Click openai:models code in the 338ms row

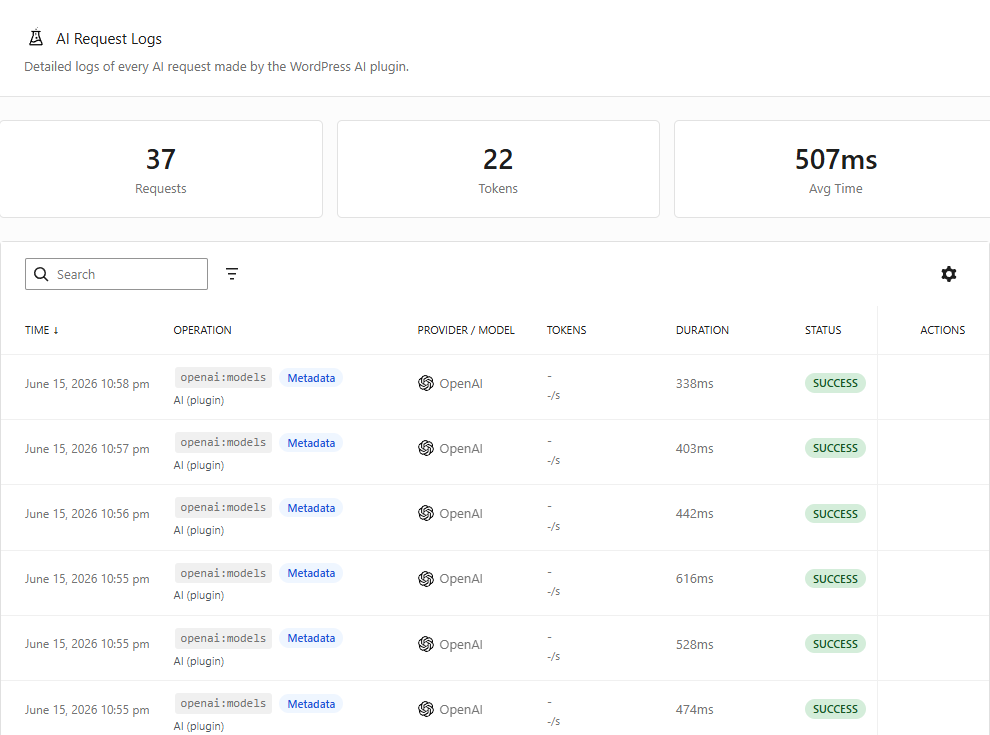(x=224, y=378)
